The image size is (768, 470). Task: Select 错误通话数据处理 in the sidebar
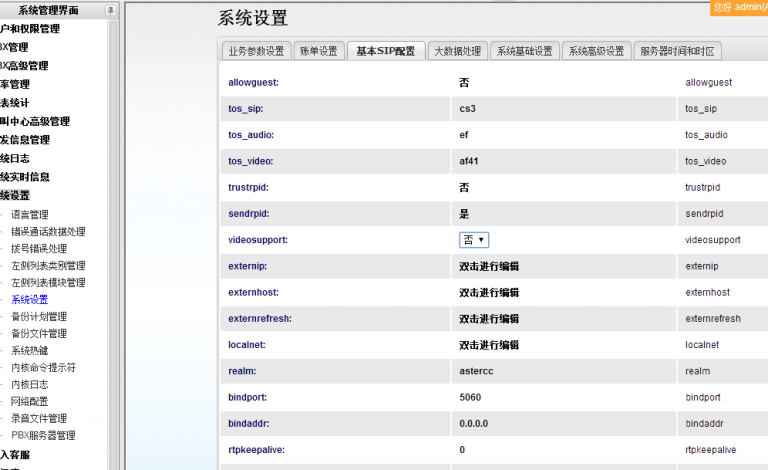tap(48, 232)
